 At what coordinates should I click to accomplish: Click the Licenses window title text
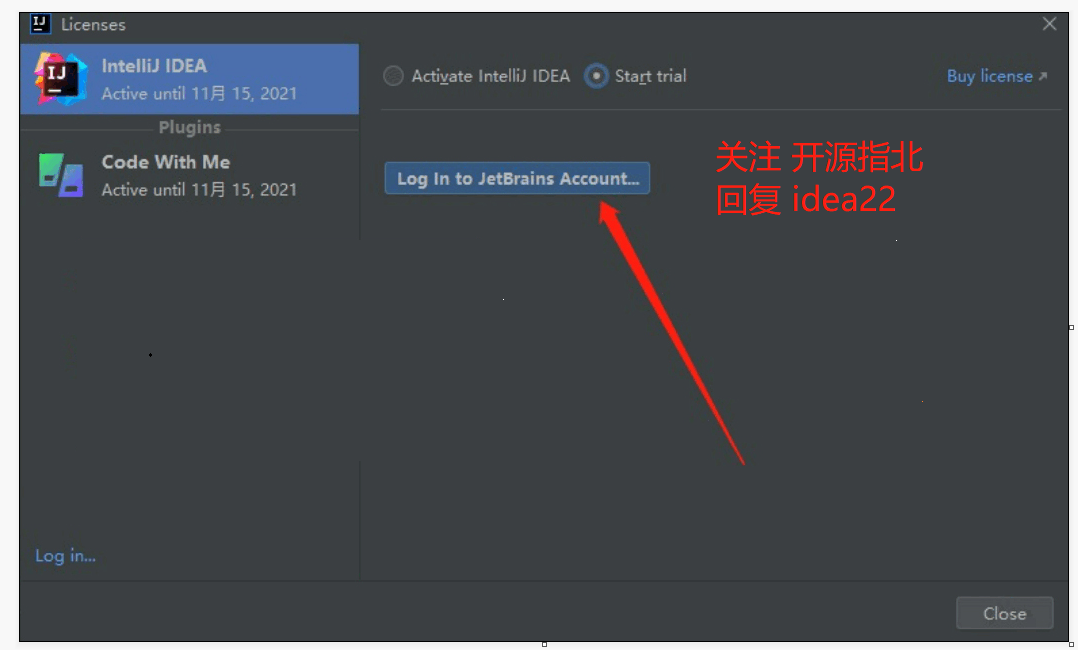(x=94, y=25)
